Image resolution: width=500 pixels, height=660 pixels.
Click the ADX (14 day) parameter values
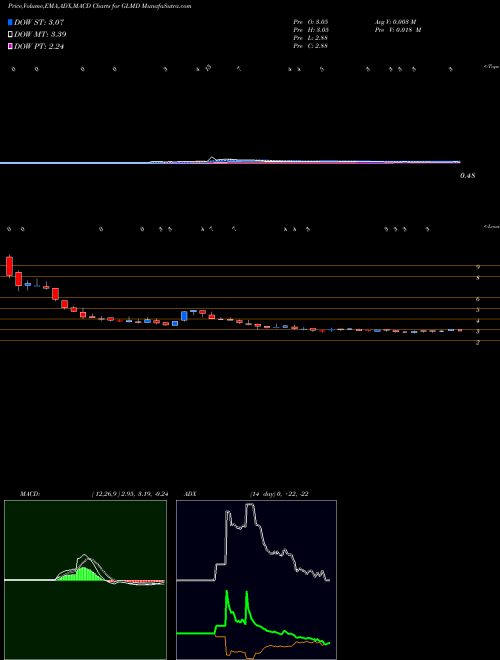tap(279, 494)
